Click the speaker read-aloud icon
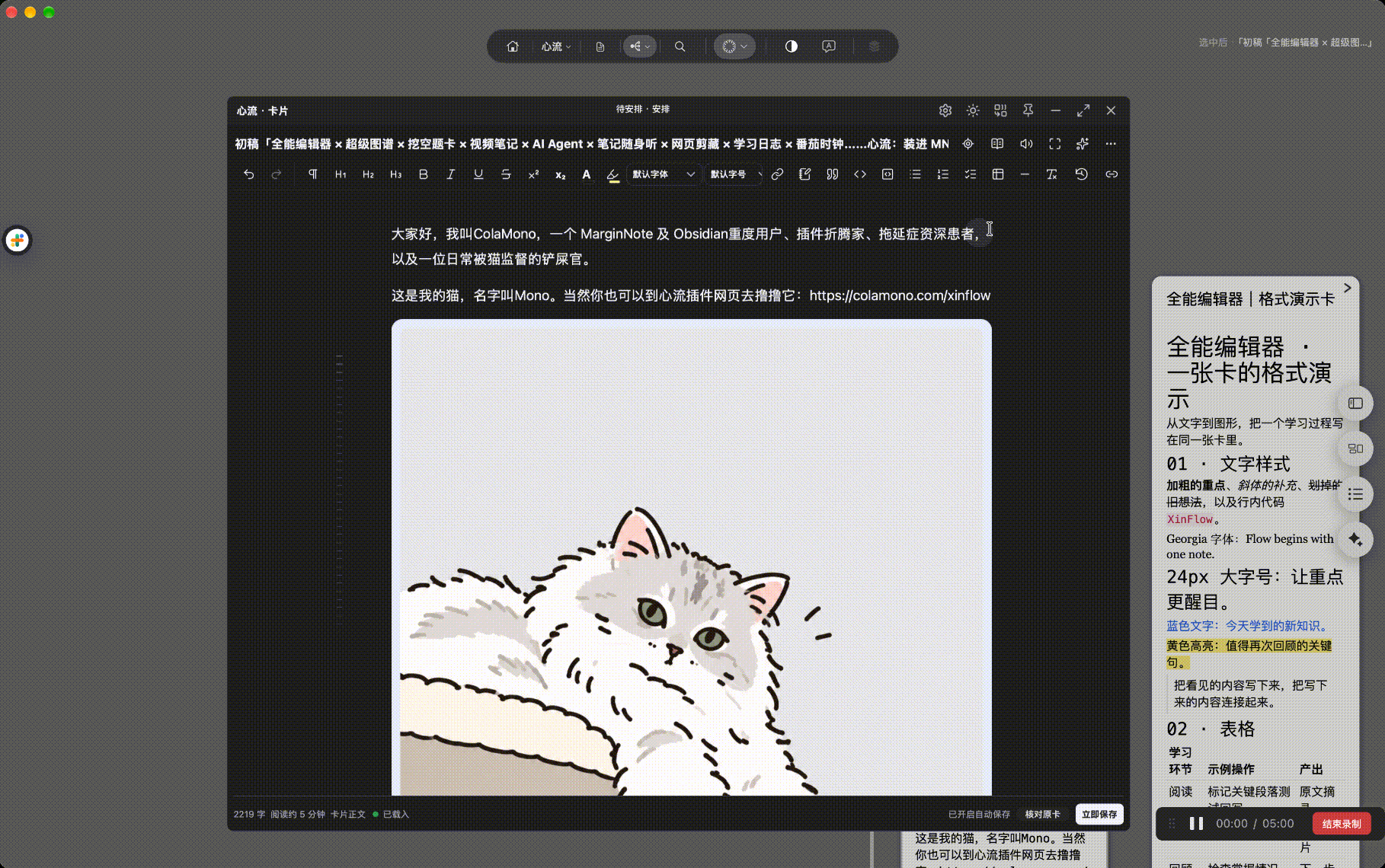 coord(1026,144)
